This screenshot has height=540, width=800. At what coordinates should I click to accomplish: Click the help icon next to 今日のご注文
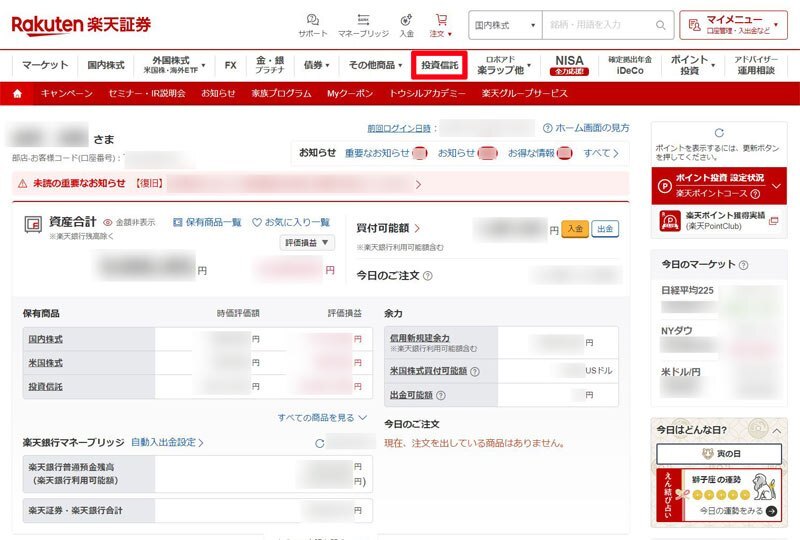coord(428,276)
